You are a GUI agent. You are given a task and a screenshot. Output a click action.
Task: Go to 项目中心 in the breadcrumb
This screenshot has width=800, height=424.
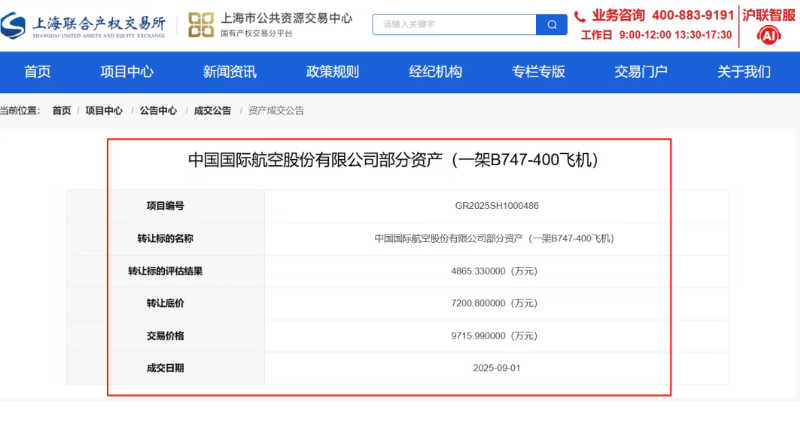(104, 110)
